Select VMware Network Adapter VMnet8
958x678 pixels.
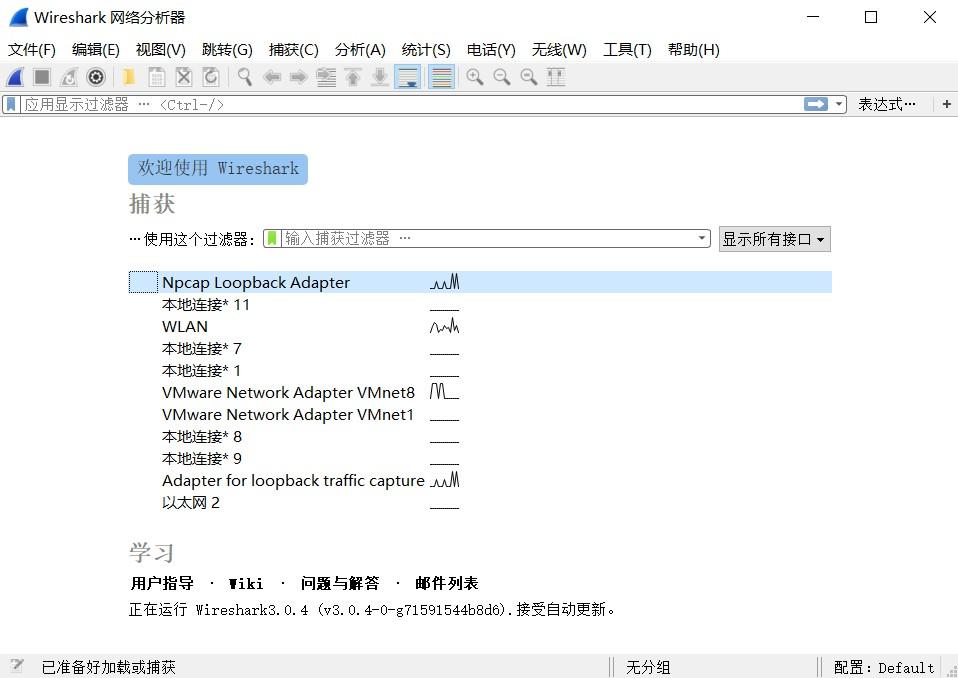(x=480, y=392)
